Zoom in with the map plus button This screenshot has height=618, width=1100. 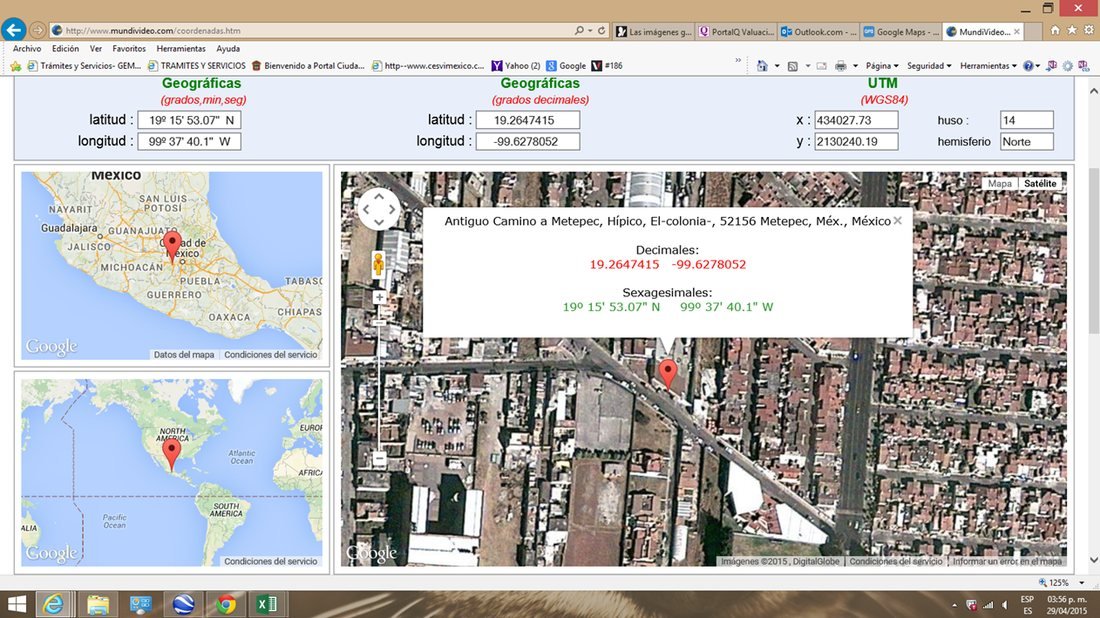379,297
